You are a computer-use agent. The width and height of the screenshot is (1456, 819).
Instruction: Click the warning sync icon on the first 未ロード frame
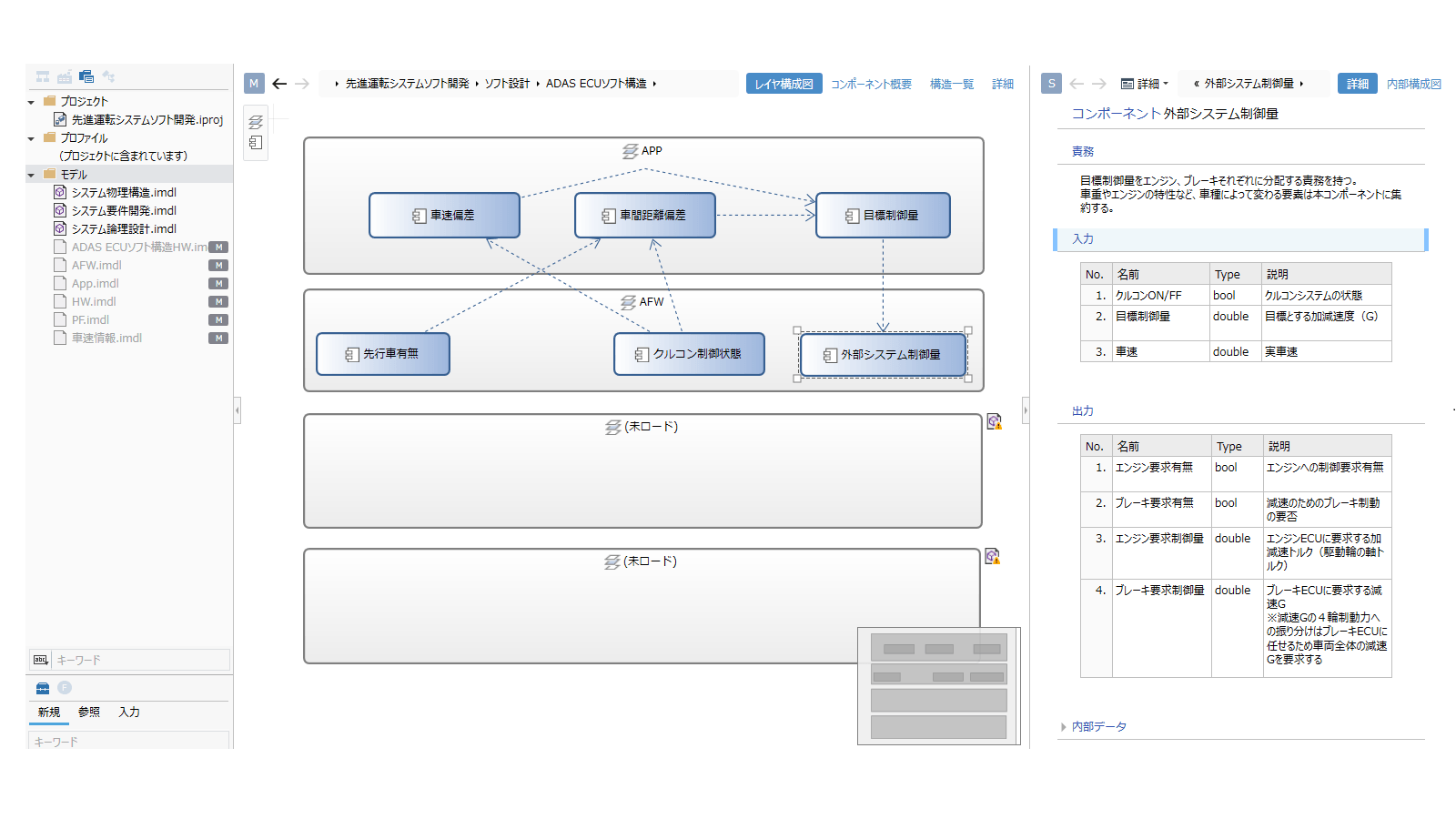pos(994,422)
